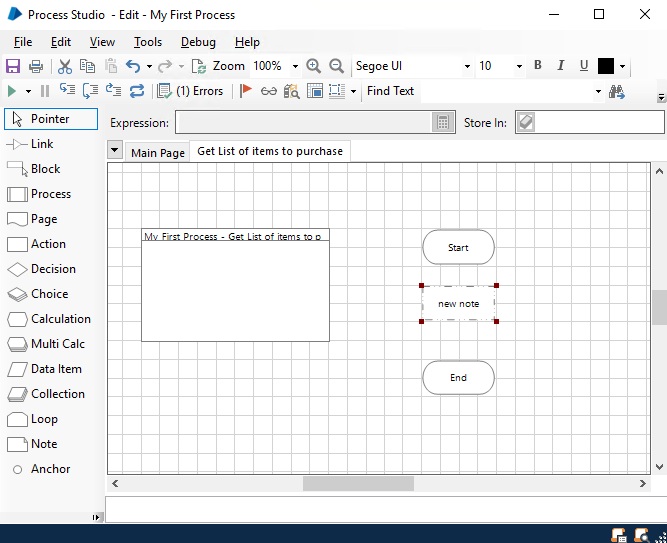Click the Cut scissors icon
Viewport: 667px width, 543px height.
(x=65, y=66)
